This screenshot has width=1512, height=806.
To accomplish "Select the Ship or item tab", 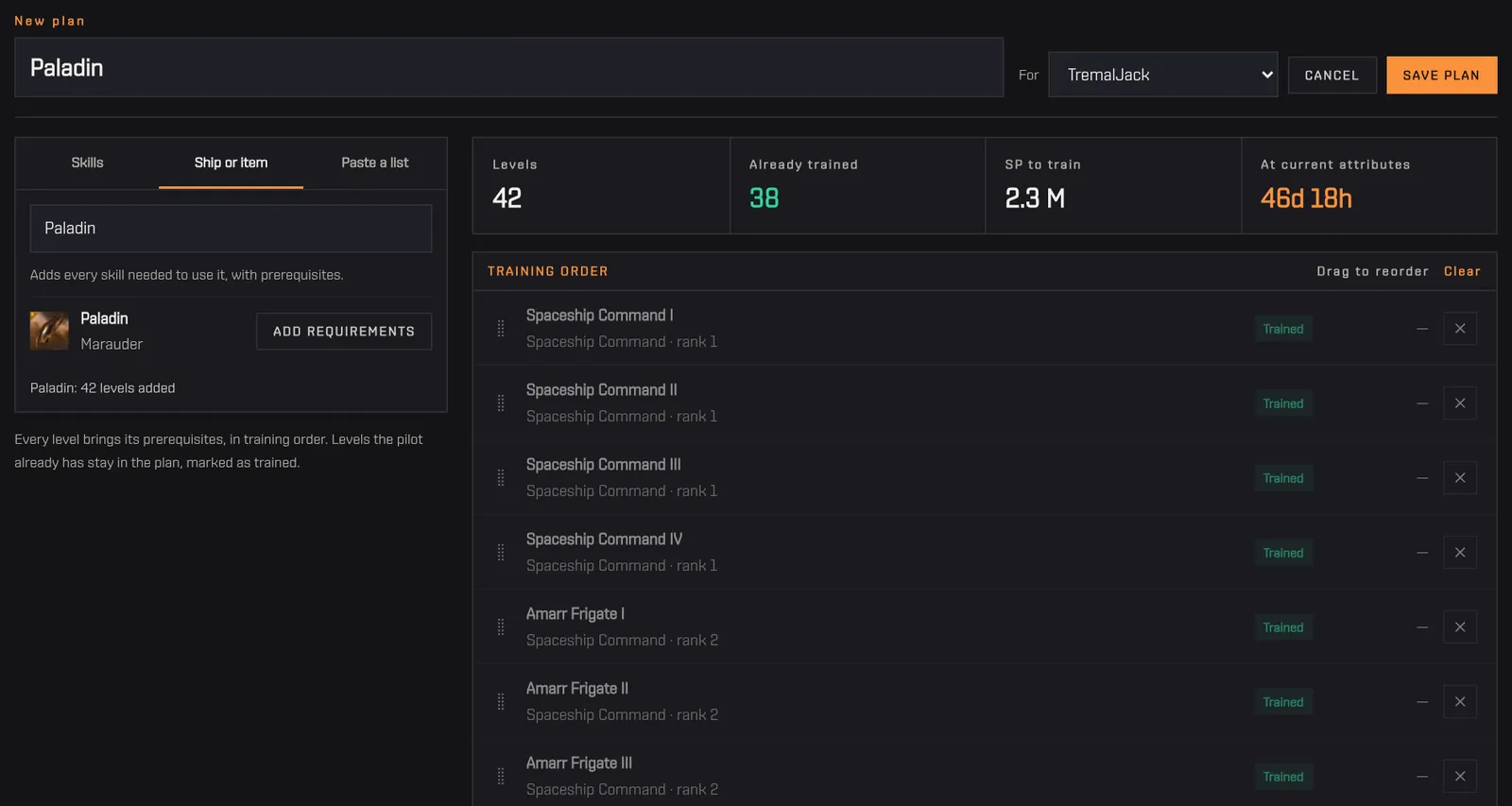I will pos(231,163).
